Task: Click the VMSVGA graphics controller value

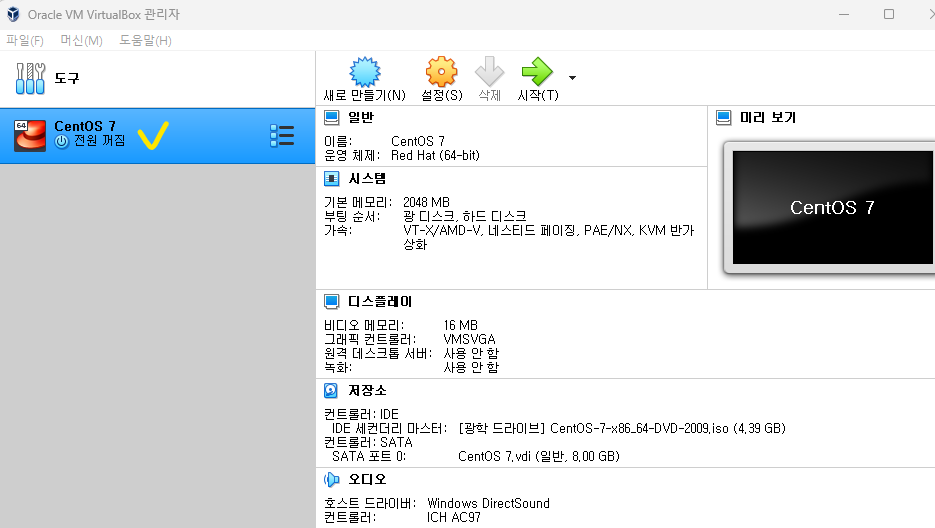Action: [469, 339]
